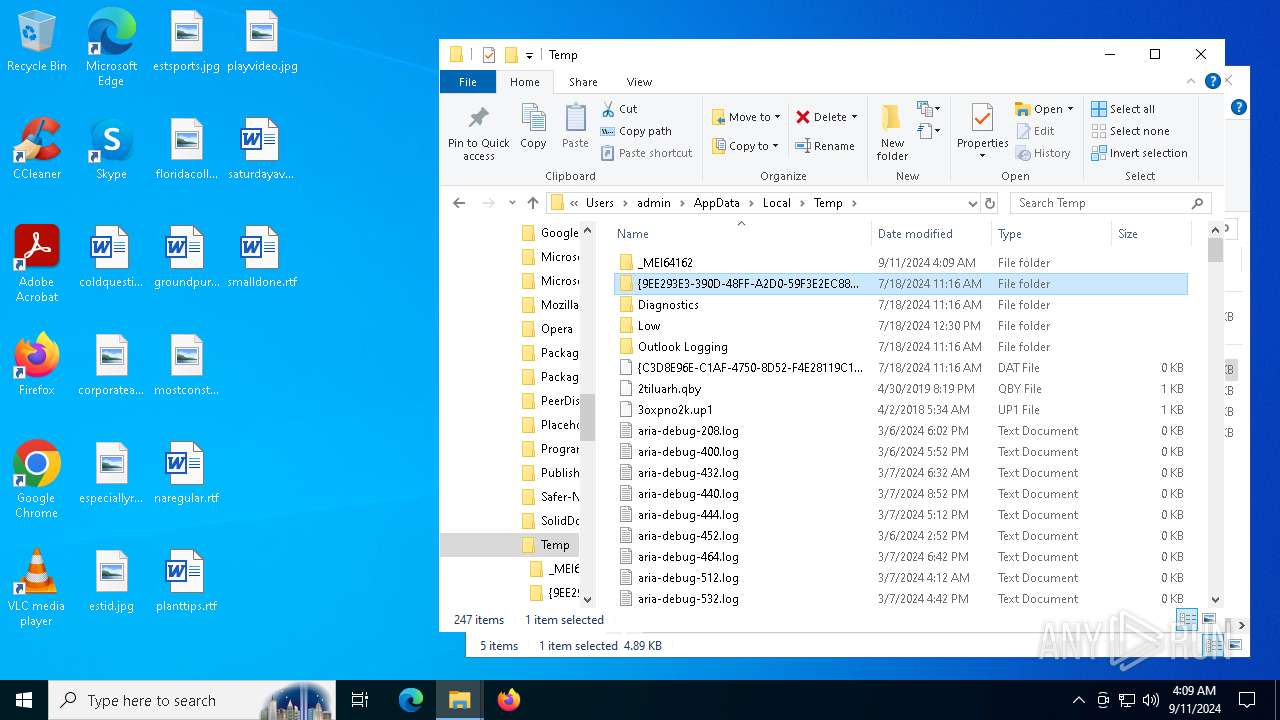Screen dimensions: 1280x720
Task: Select the Temp folder in navigation tree
Action: point(554,545)
